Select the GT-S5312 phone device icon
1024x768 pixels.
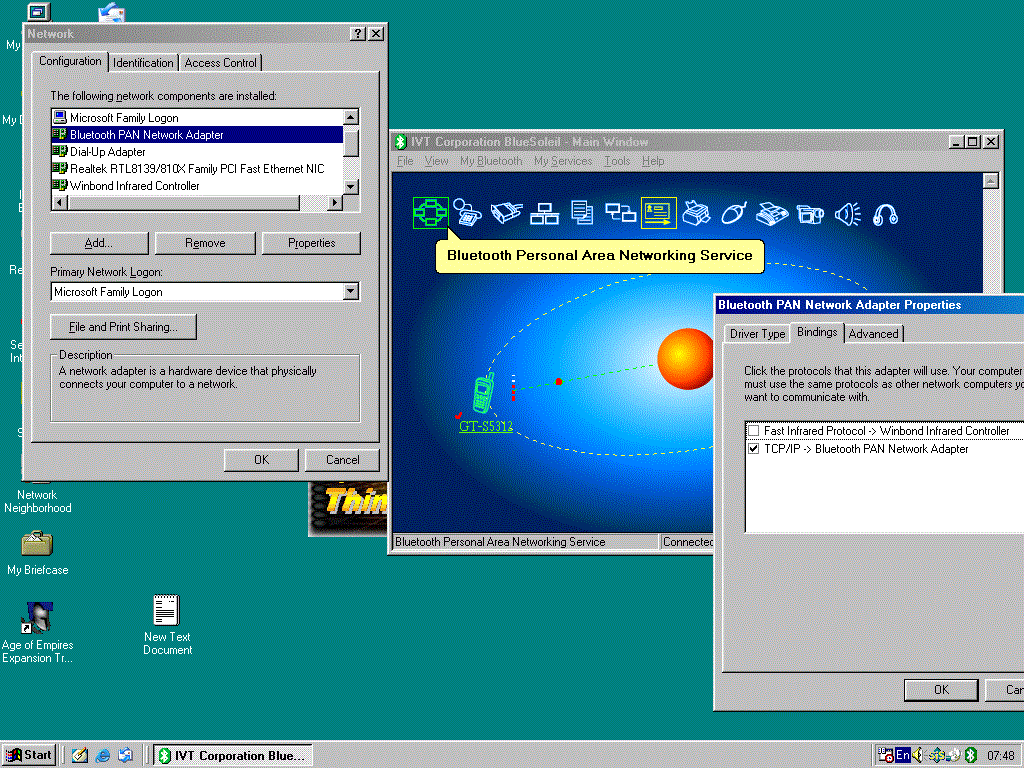(483, 392)
